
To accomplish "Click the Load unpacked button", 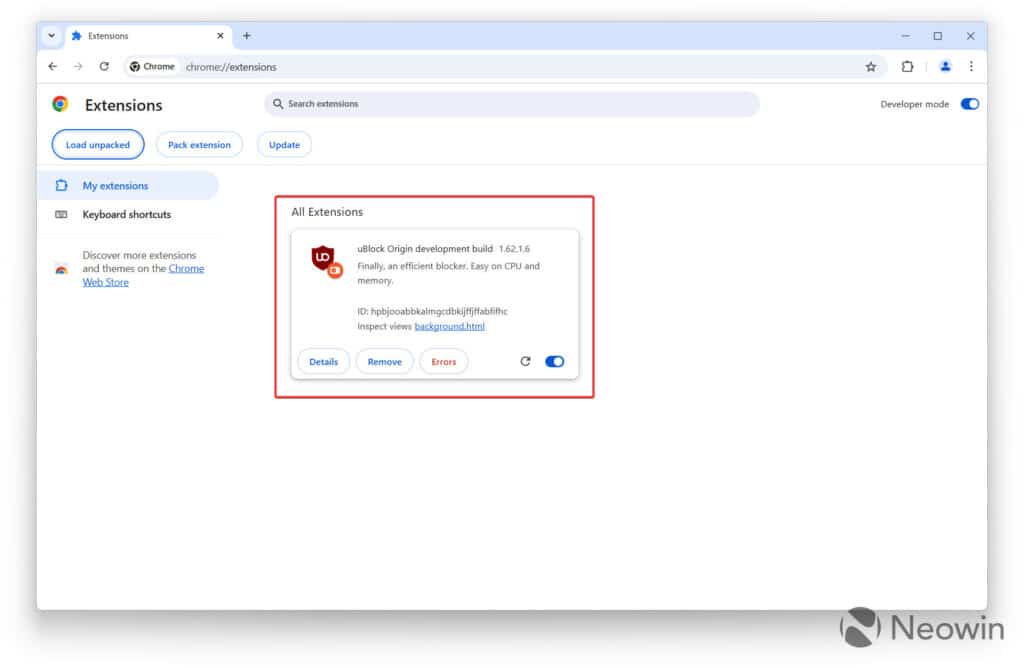I will click(x=98, y=145).
